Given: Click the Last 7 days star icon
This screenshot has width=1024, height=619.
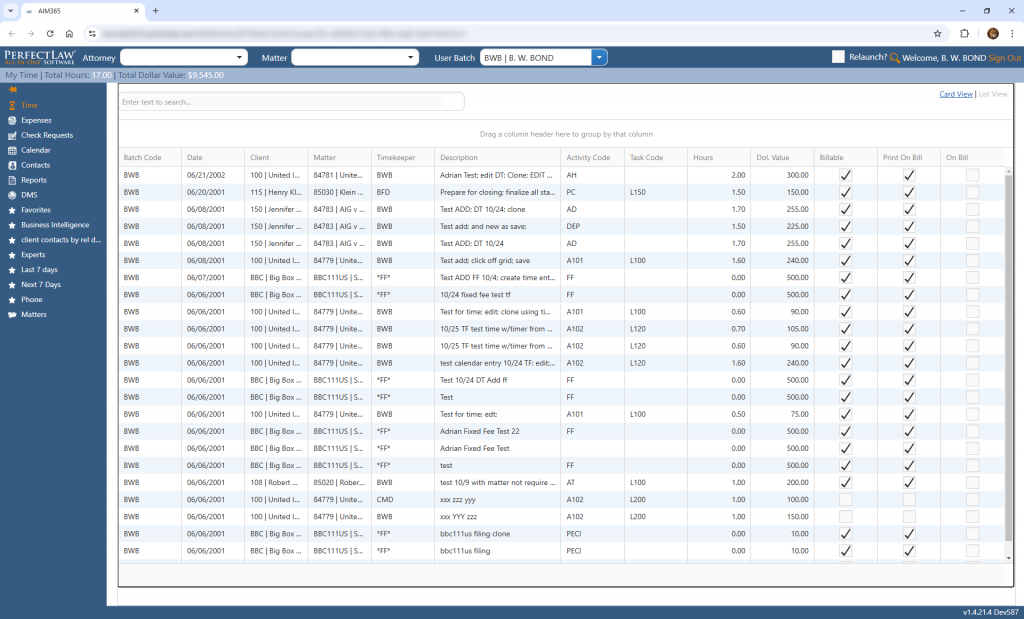Looking at the screenshot, I should click(x=12, y=270).
